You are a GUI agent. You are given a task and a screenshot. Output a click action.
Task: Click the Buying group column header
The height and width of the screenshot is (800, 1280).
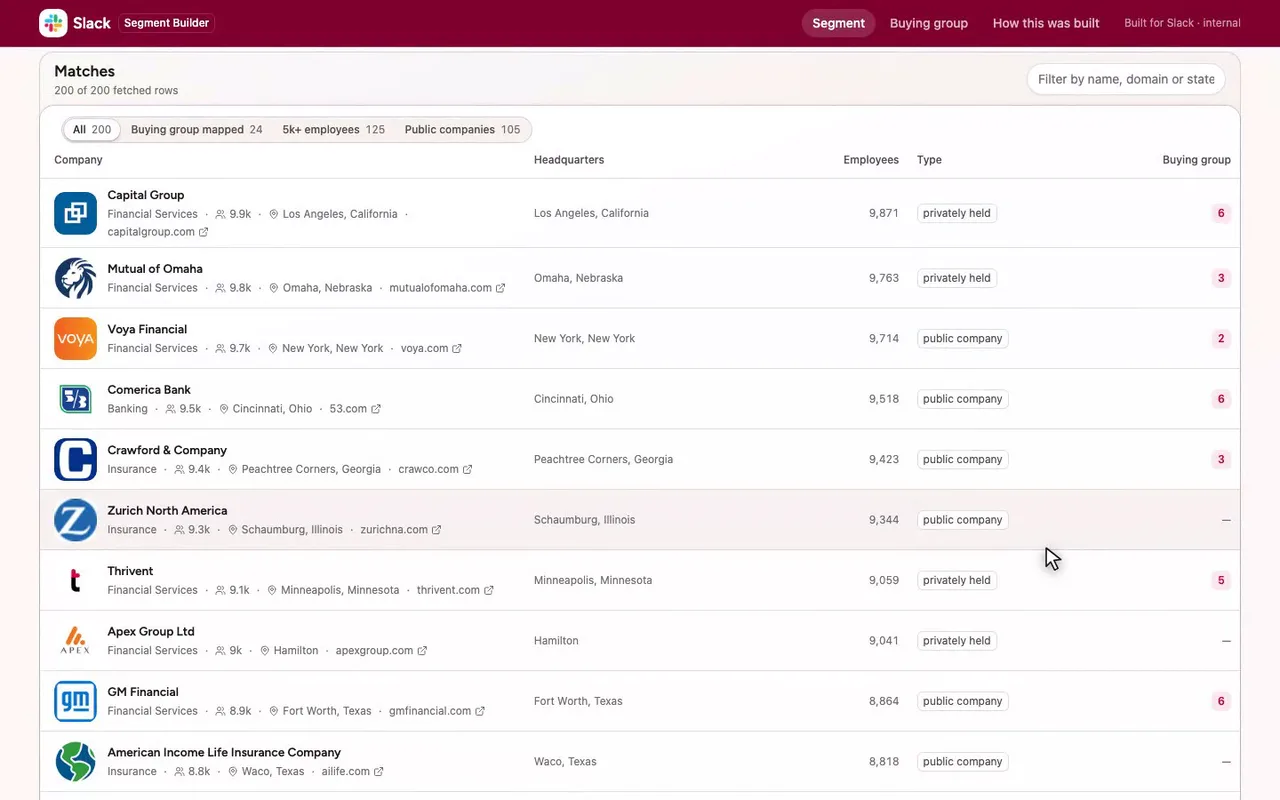(1196, 160)
